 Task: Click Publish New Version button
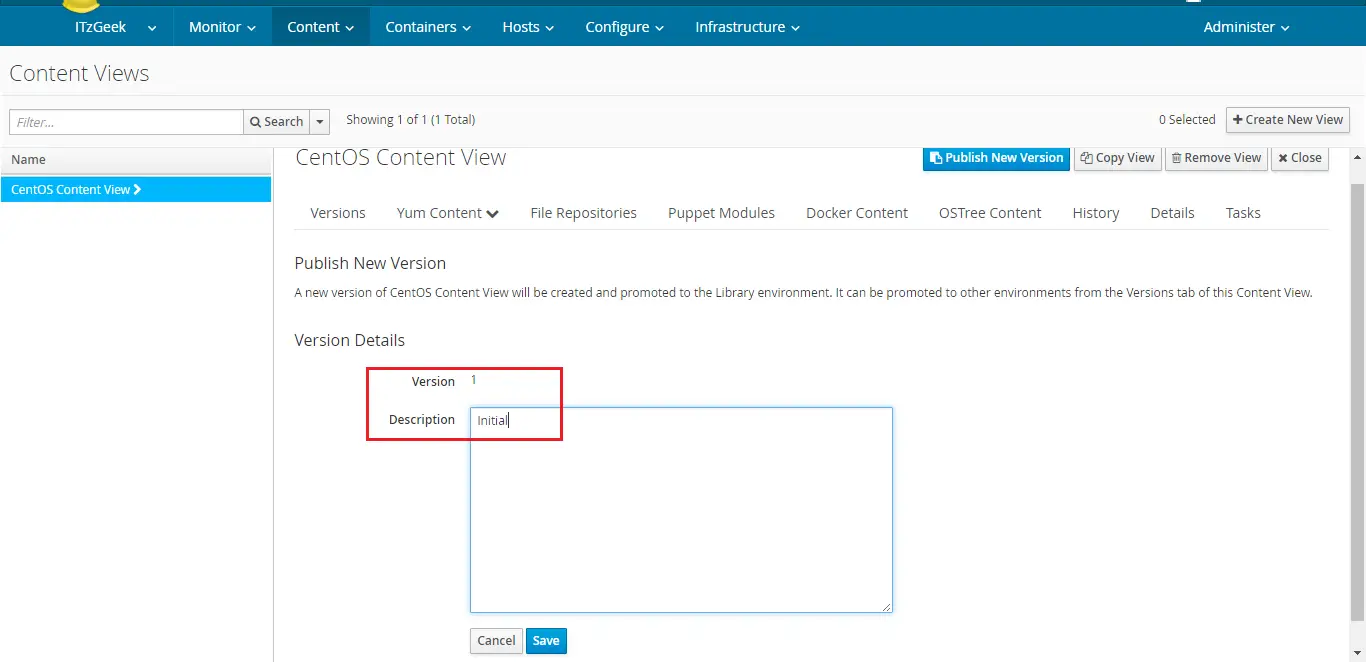(x=996, y=158)
